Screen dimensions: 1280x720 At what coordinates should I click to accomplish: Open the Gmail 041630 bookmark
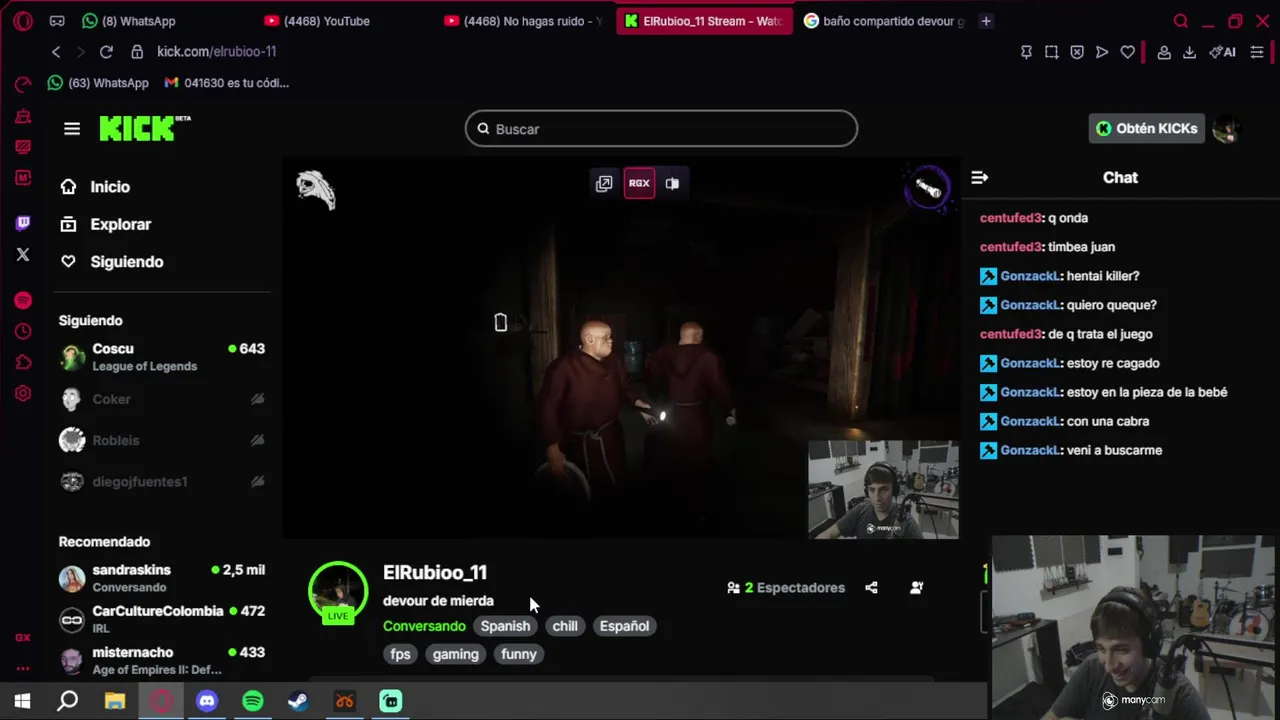[227, 83]
